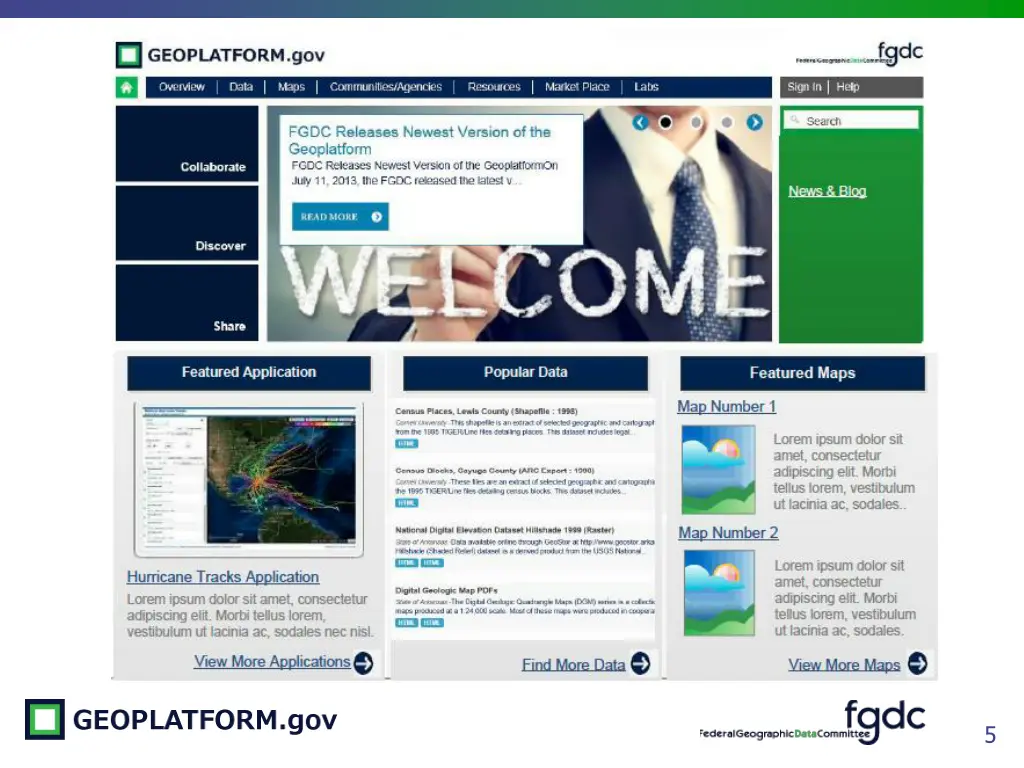This screenshot has width=1024, height=768.
Task: Select the Collaborate side panel tile
Action: click(x=187, y=144)
